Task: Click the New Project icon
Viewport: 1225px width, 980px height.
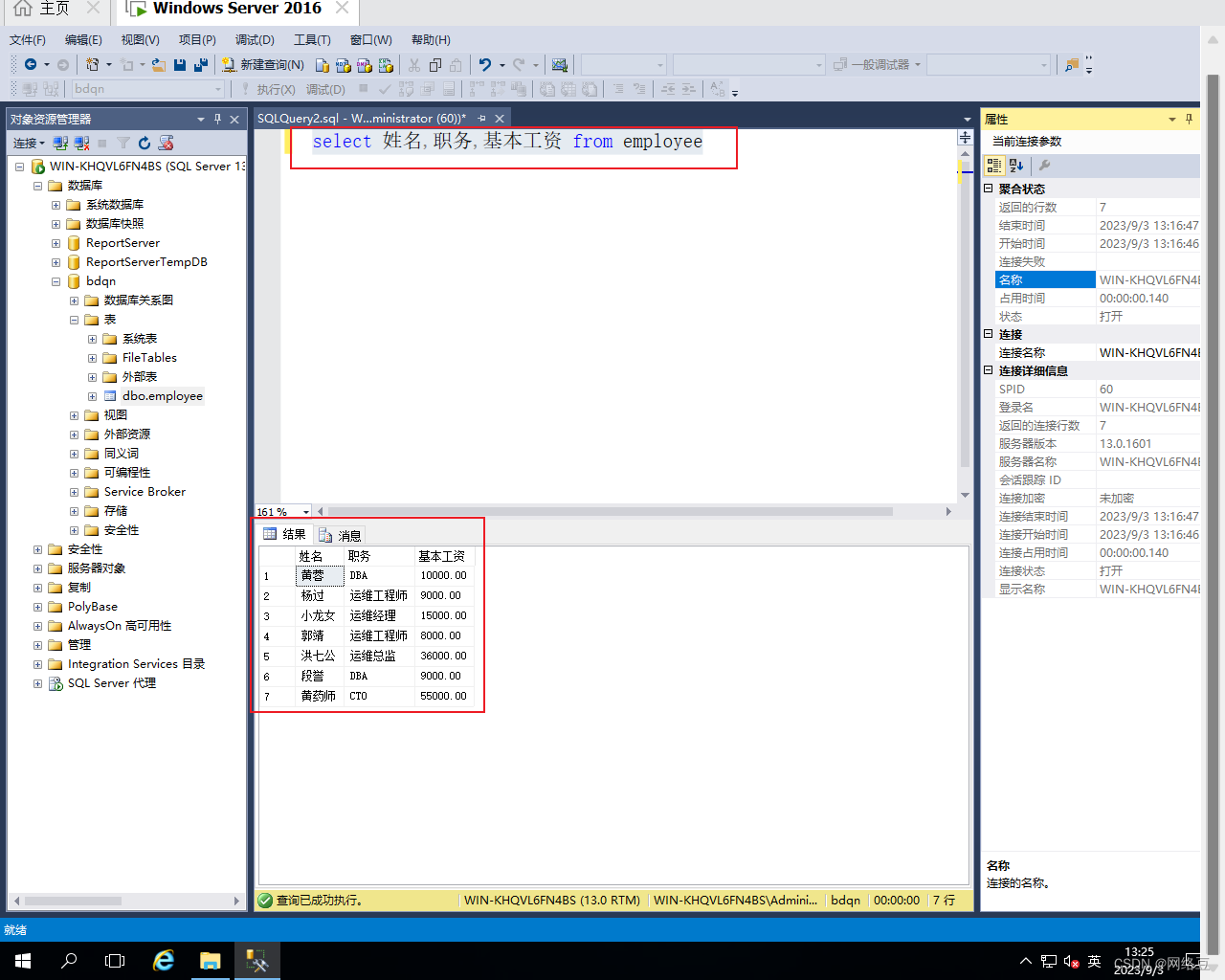Action: pyautogui.click(x=93, y=65)
